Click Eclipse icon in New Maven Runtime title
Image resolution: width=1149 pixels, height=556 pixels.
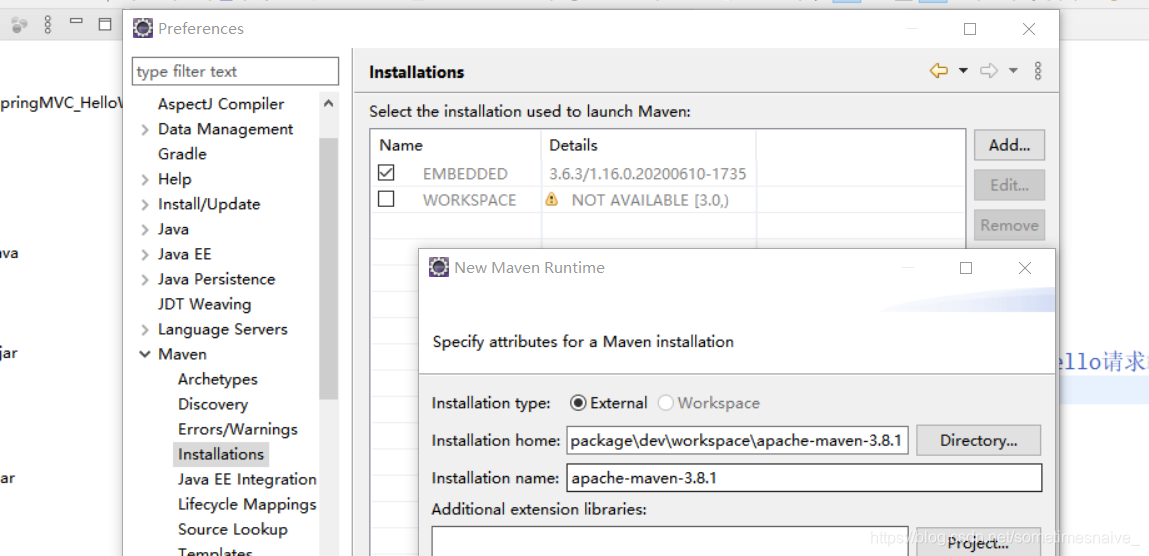pyautogui.click(x=438, y=267)
